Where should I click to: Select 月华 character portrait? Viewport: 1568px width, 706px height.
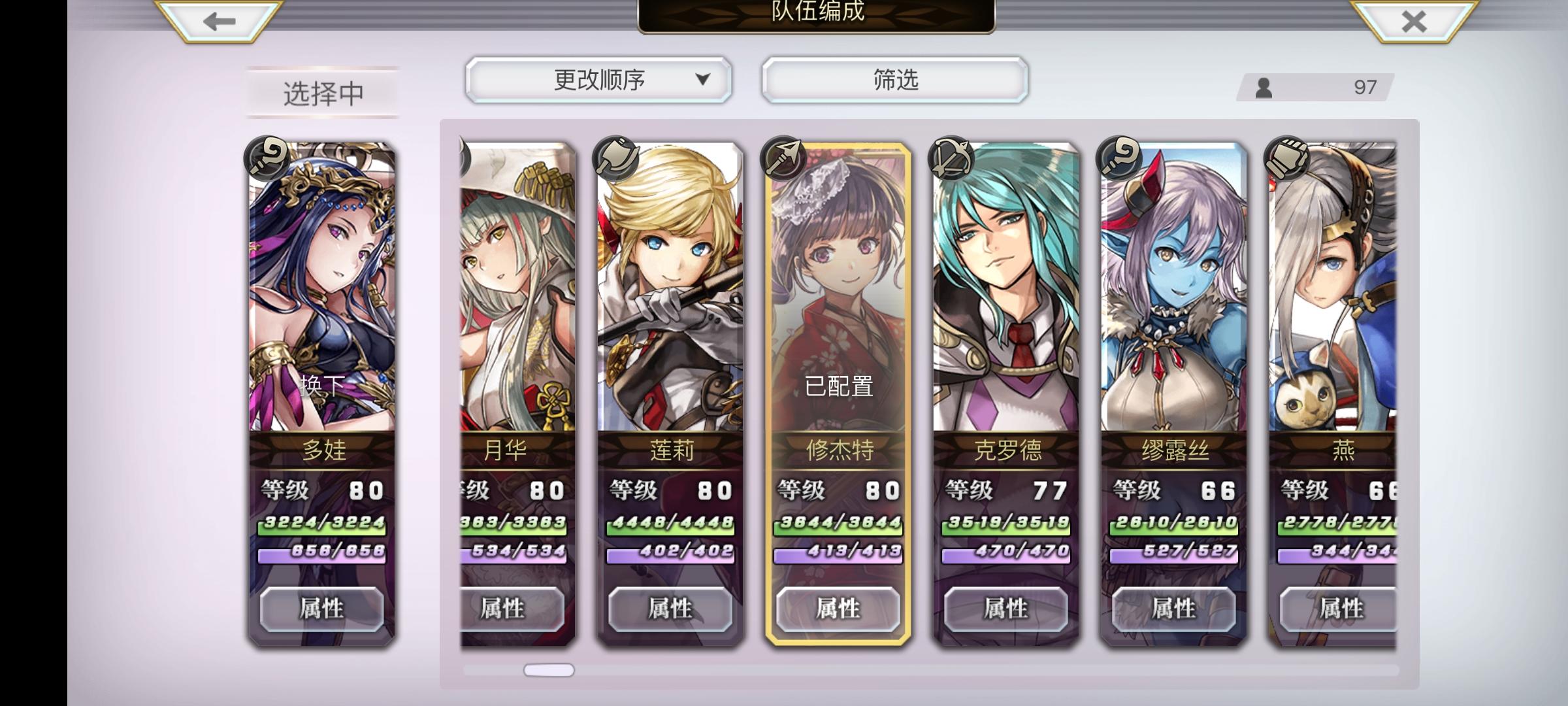pyautogui.click(x=517, y=286)
